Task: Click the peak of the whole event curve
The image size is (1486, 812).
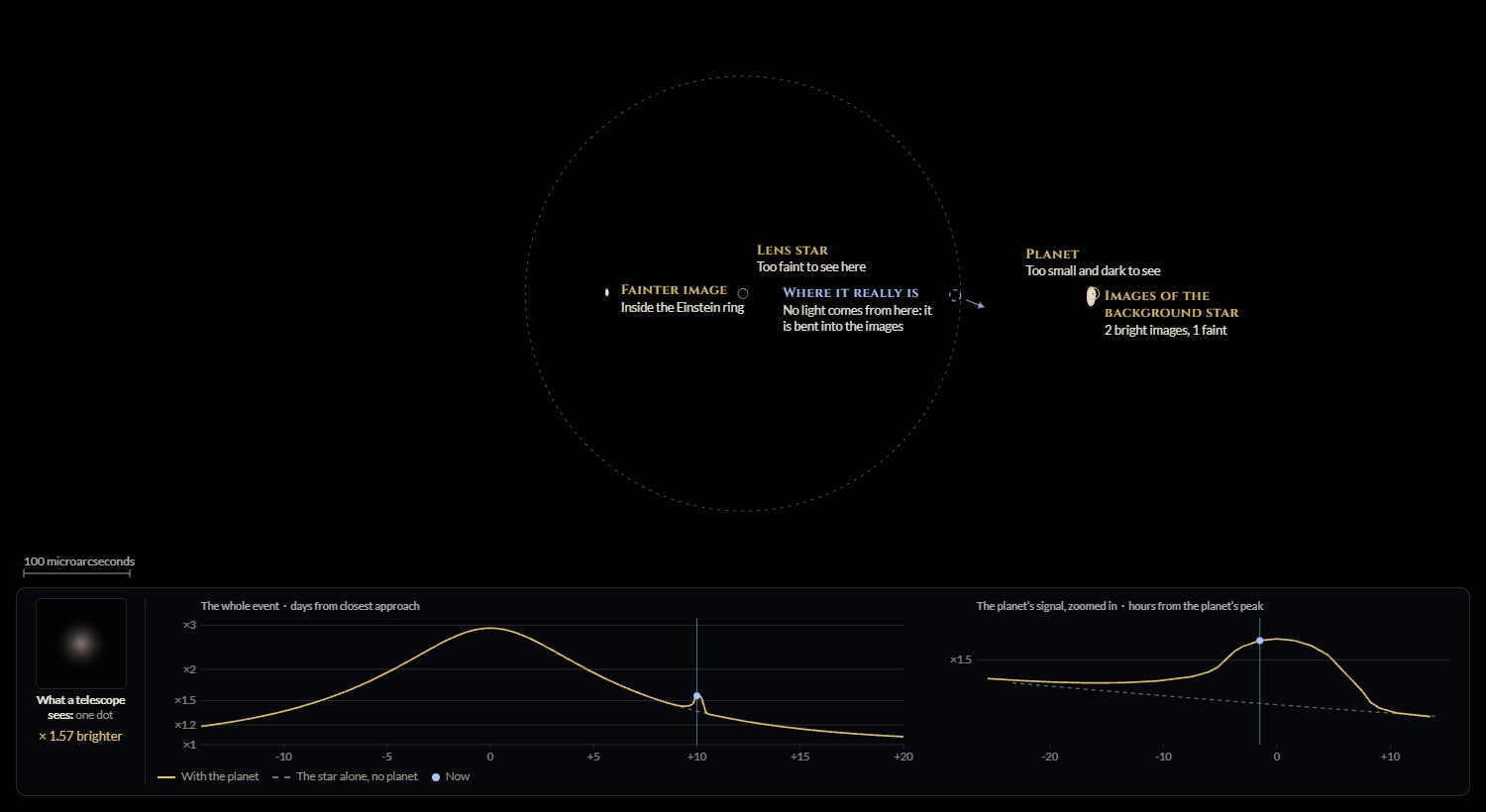Action: pos(490,628)
